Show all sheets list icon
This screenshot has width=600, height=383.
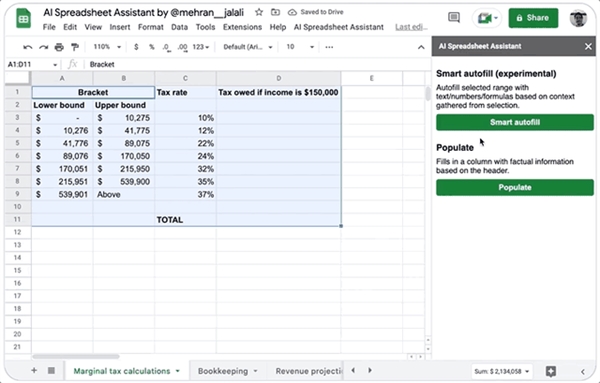point(51,370)
